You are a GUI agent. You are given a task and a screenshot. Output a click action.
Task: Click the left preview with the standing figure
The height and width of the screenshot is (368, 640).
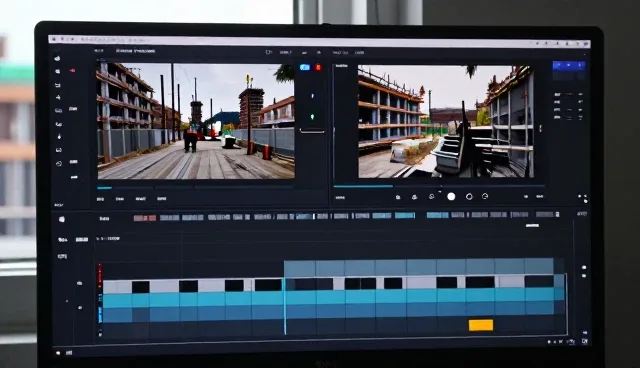tap(196, 121)
